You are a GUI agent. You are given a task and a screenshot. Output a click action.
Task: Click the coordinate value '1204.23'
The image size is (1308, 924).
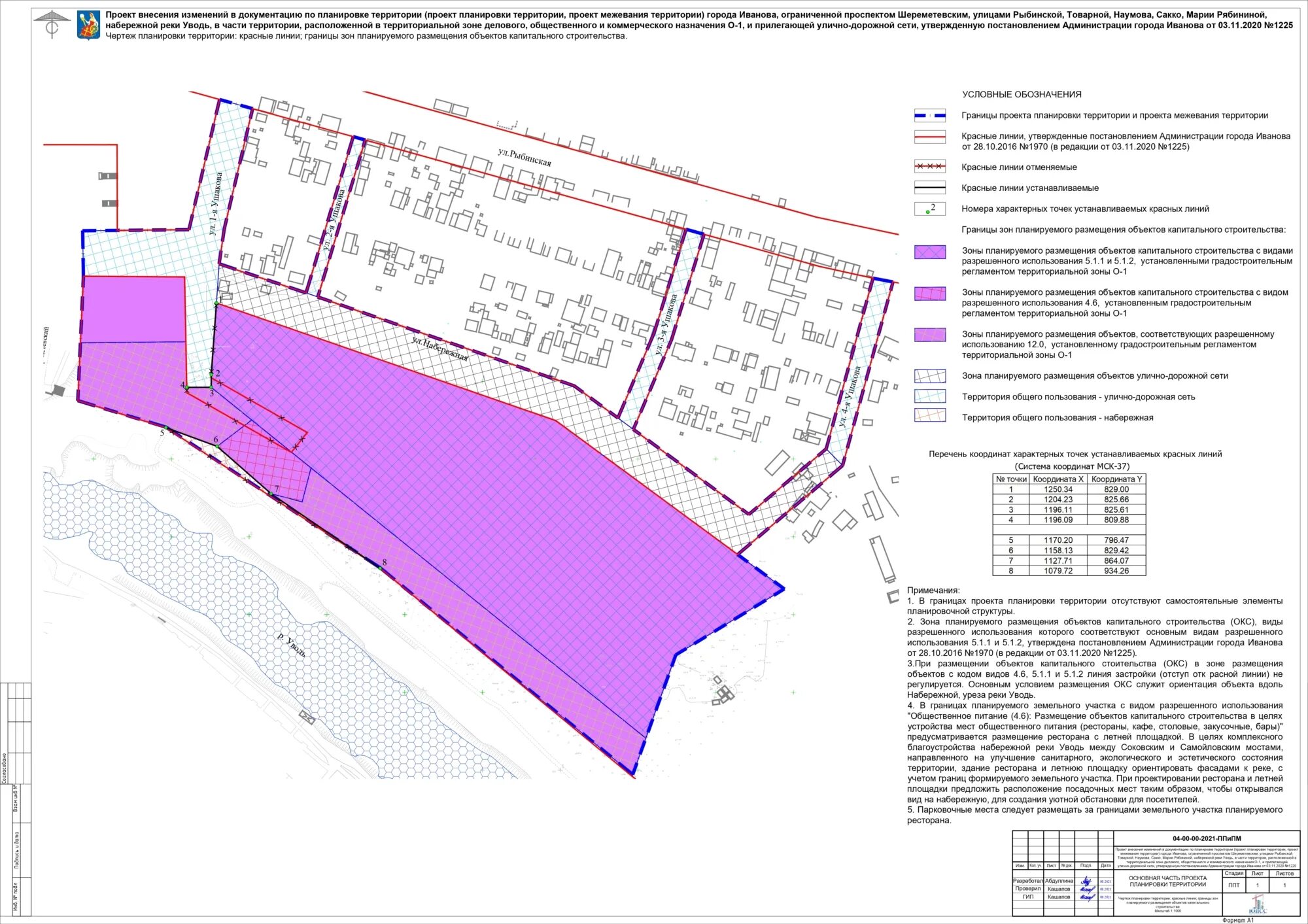click(x=1058, y=500)
